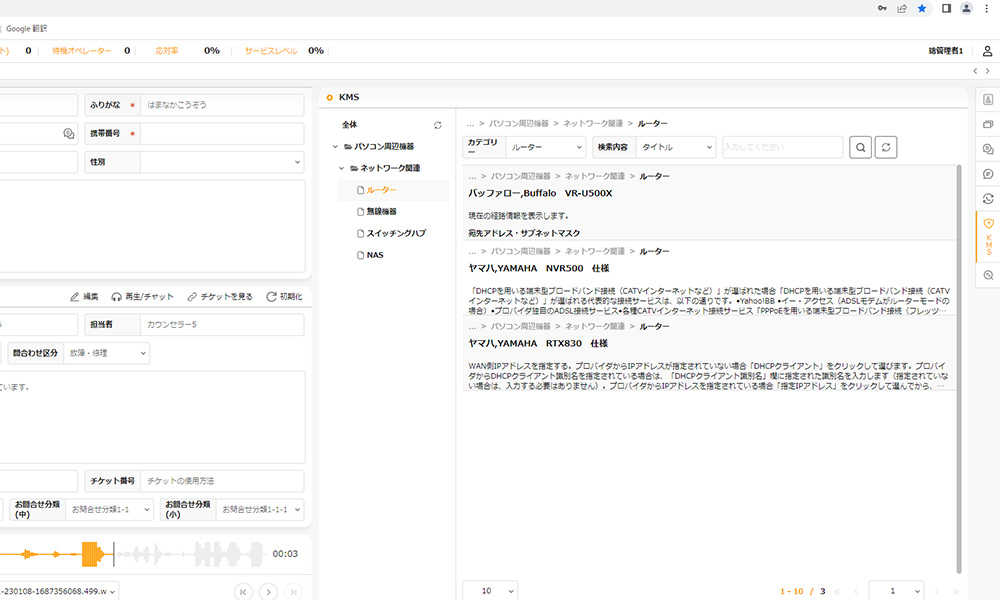Play the audio recording
This screenshot has width=1000, height=600.
(268, 591)
